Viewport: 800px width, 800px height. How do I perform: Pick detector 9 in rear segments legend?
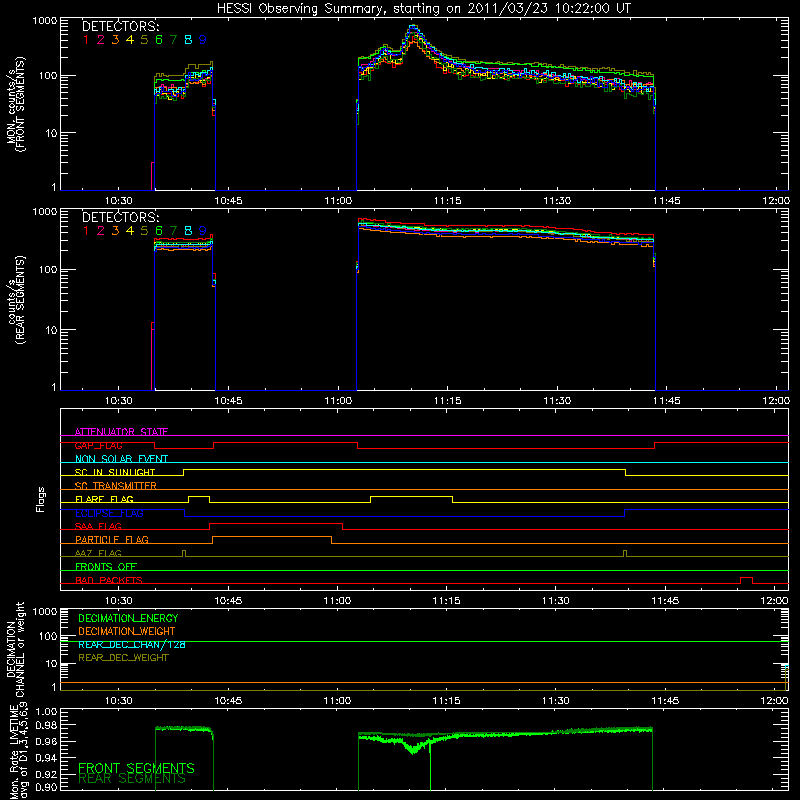(203, 231)
